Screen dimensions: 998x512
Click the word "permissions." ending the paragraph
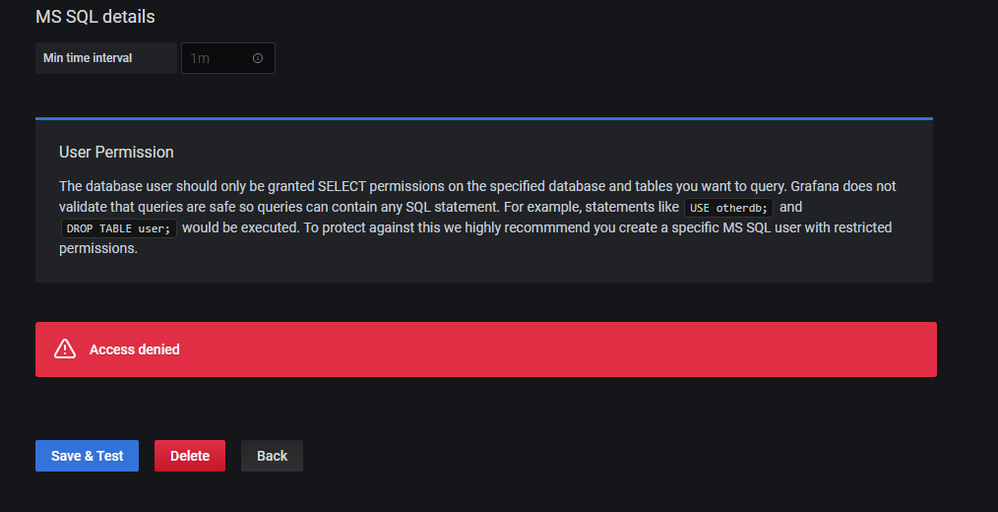pyautogui.click(x=98, y=248)
